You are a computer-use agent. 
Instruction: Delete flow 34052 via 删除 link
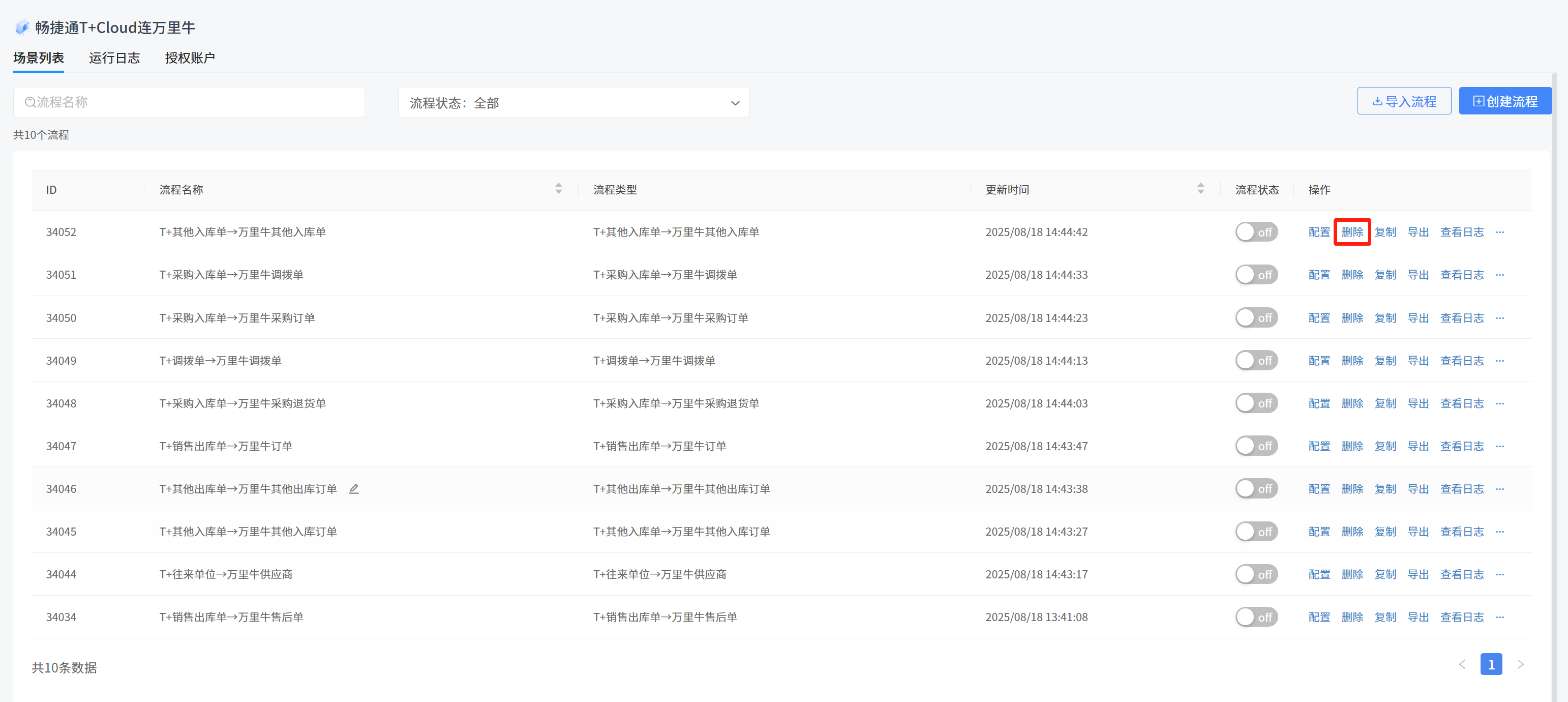1352,232
